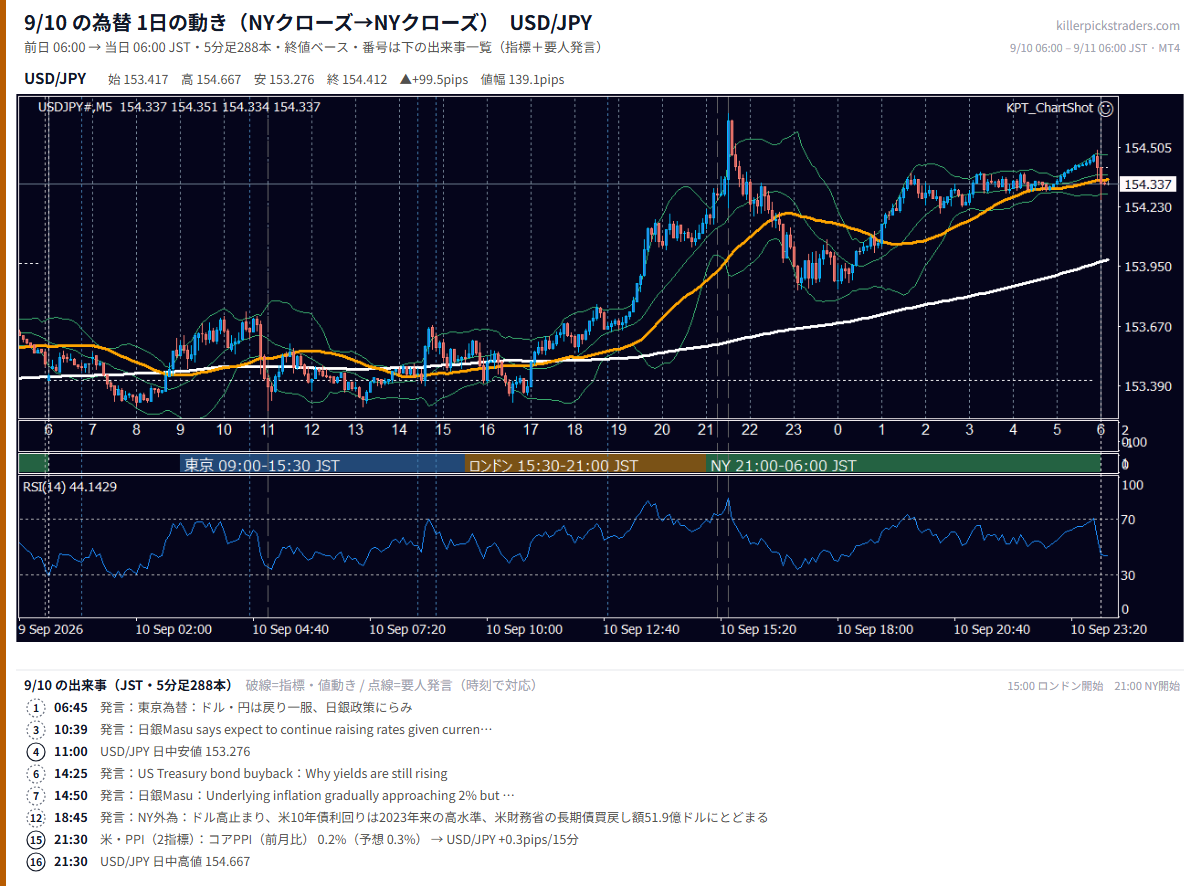Click the RSI(14) 44.1429 indicator label
Image resolution: width=1200 pixels, height=886 pixels.
[70, 487]
